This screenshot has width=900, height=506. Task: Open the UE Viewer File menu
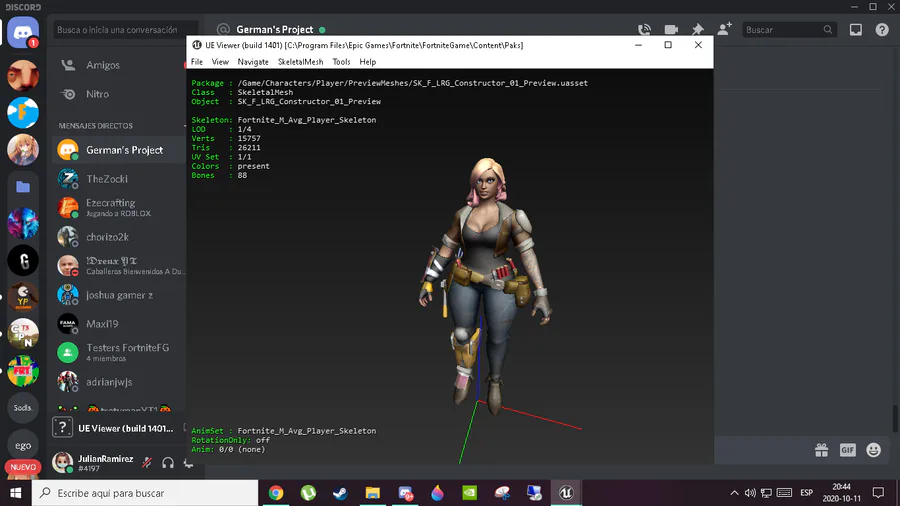[x=197, y=62]
